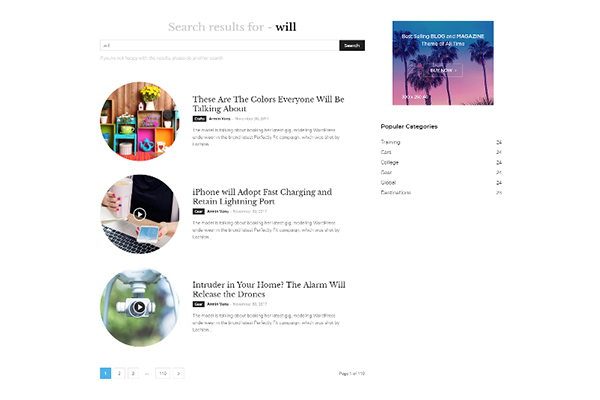Click the Crafts category tag under first article
The width and height of the screenshot is (600, 400).
tap(199, 119)
